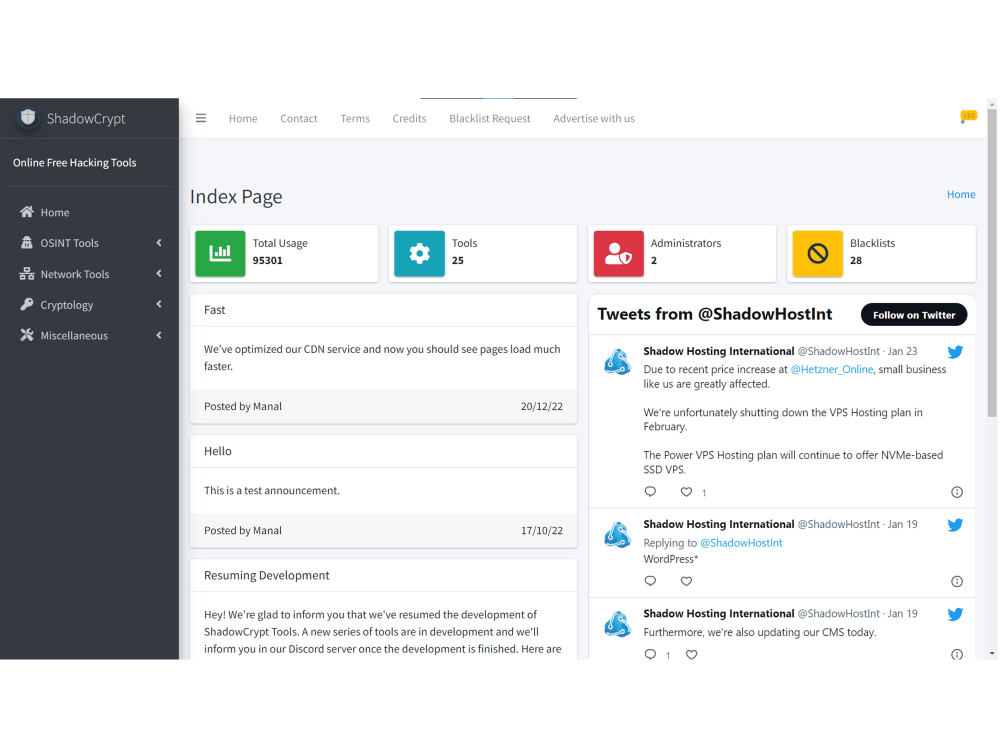Image resolution: width=1000 pixels, height=750 pixels.
Task: Click the teal Tools gear icon
Action: click(x=419, y=253)
